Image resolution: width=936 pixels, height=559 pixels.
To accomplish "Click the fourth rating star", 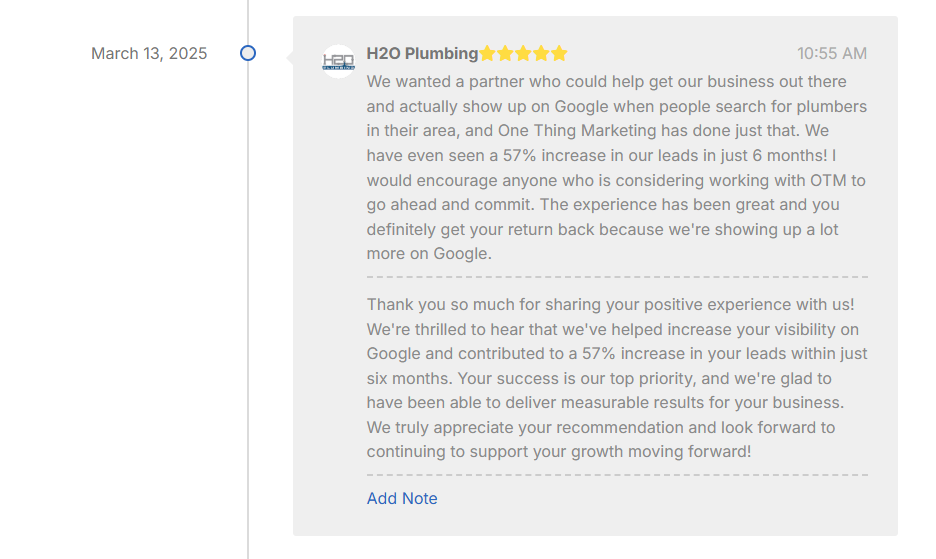I will pyautogui.click(x=541, y=53).
